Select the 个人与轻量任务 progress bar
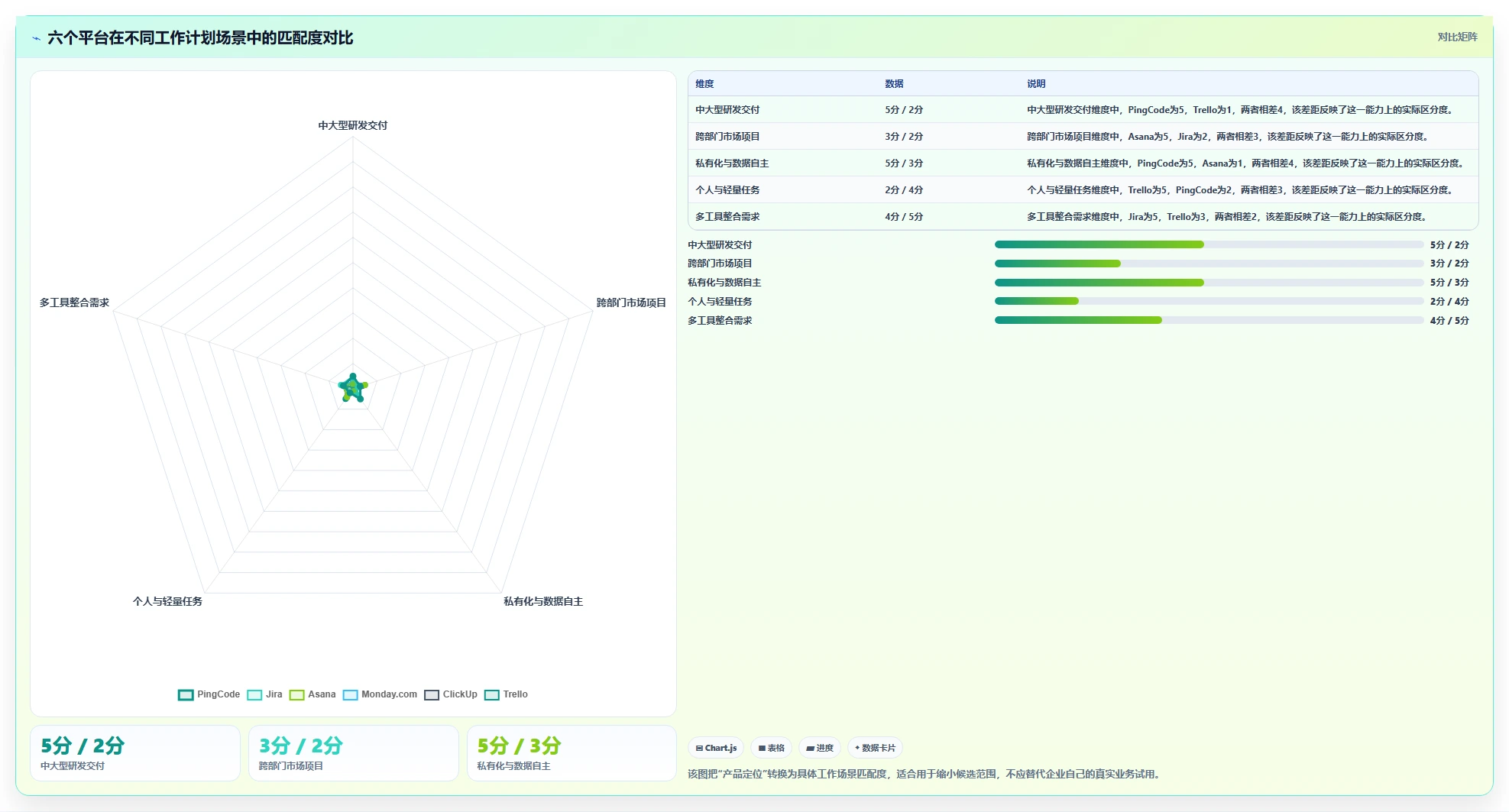This screenshot has height=812, width=1509. (x=1209, y=301)
